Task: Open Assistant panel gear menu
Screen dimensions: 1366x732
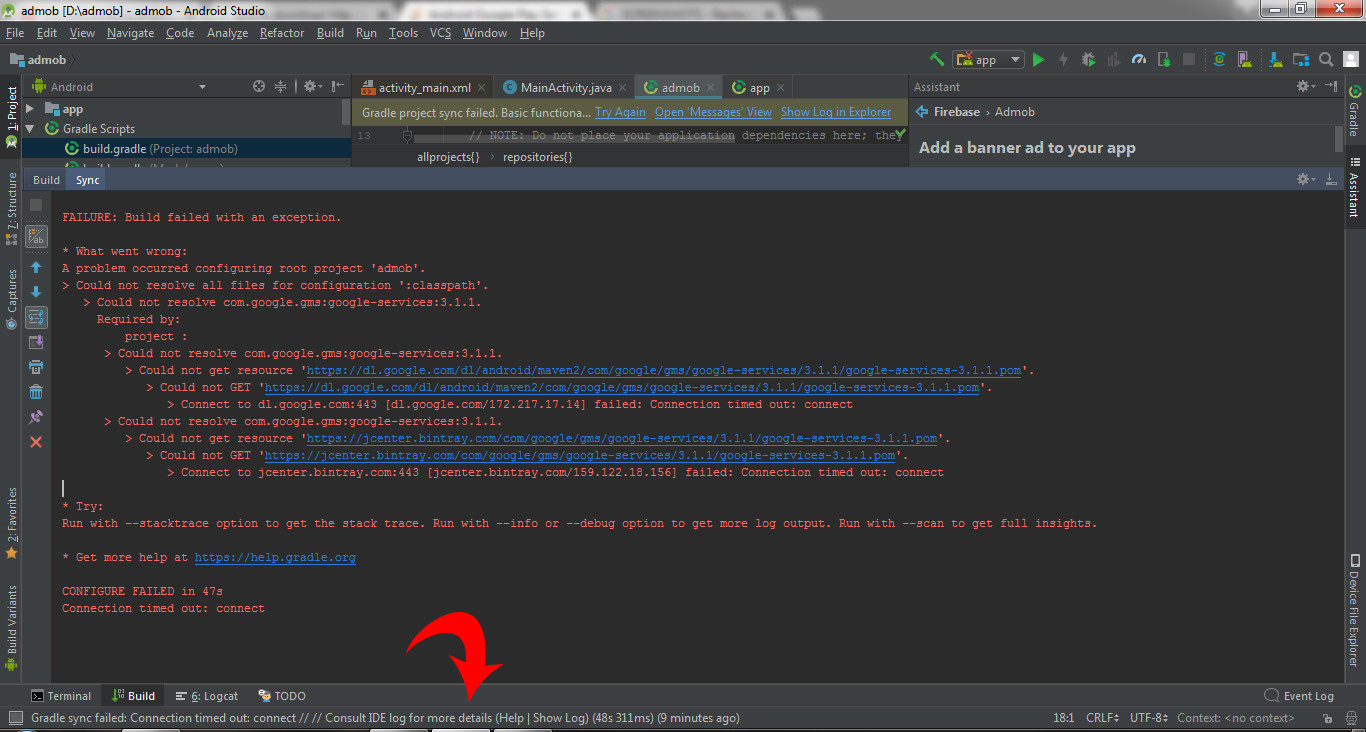Action: (x=1306, y=87)
